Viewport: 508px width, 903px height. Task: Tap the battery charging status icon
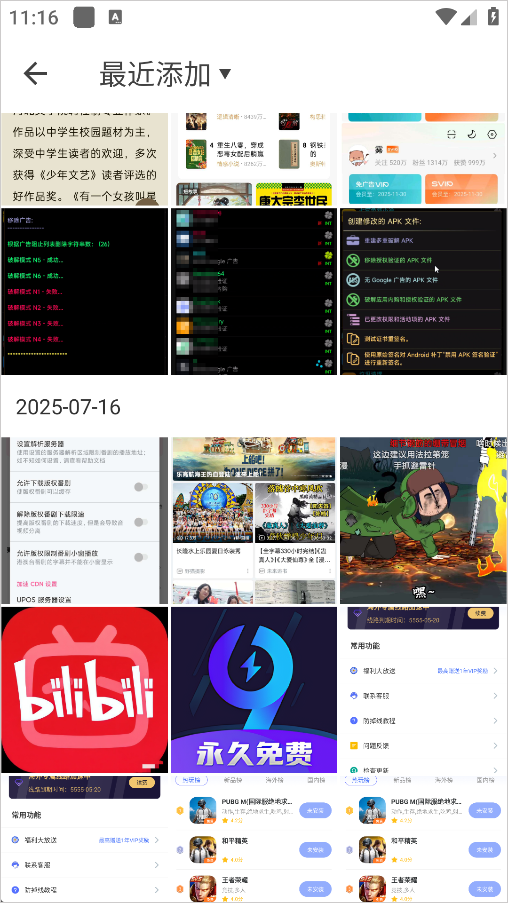[493, 16]
